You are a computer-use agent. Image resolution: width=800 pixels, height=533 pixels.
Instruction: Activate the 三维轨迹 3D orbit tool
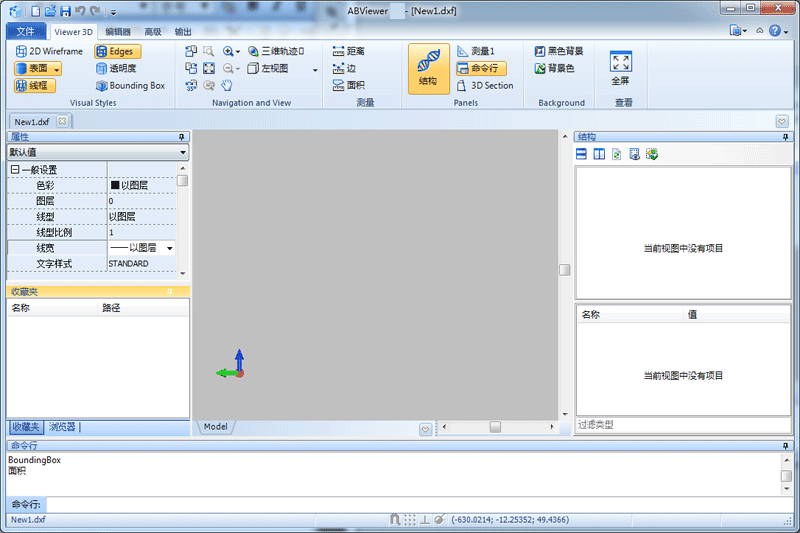click(276, 51)
